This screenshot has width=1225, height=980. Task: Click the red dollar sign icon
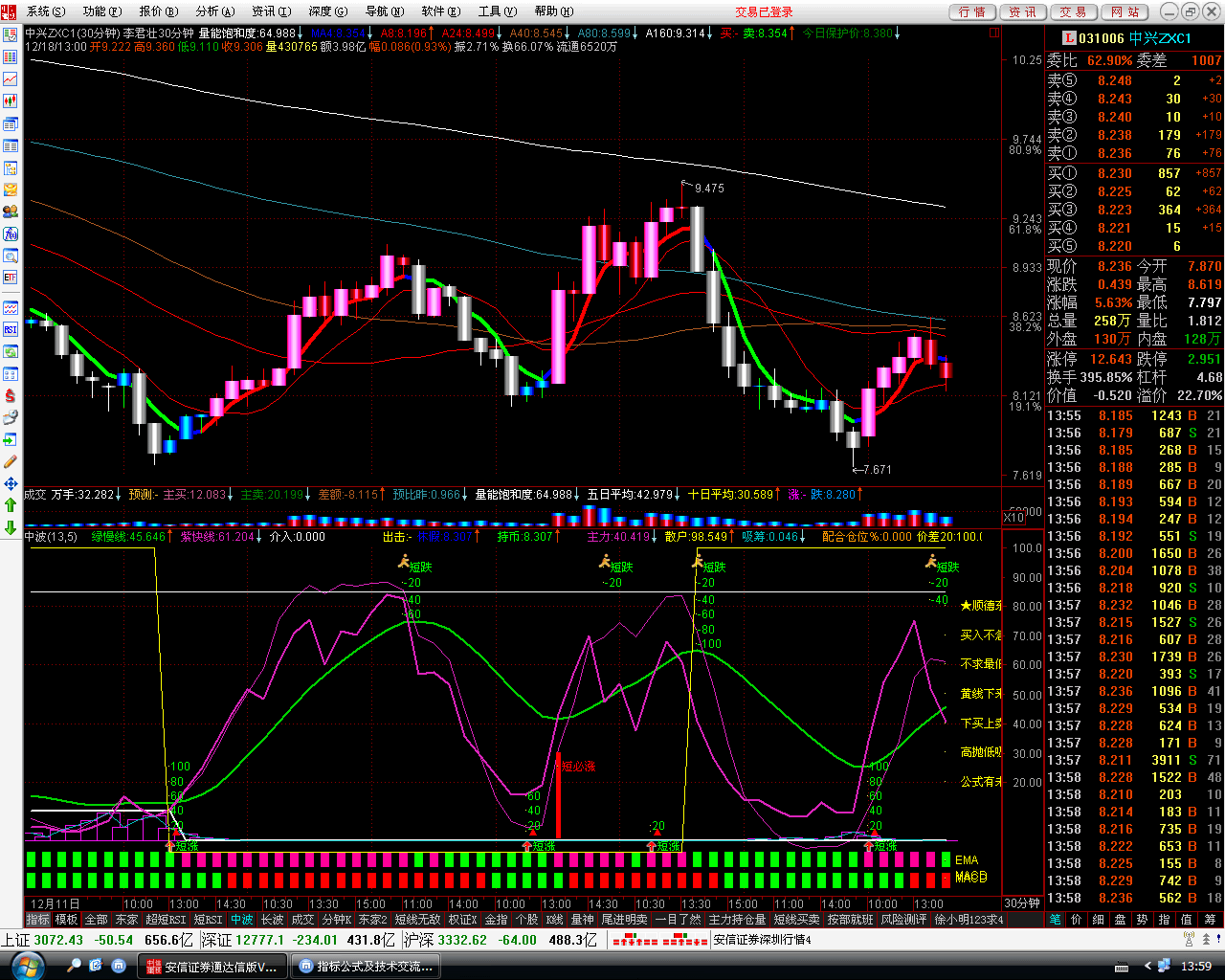(x=11, y=395)
